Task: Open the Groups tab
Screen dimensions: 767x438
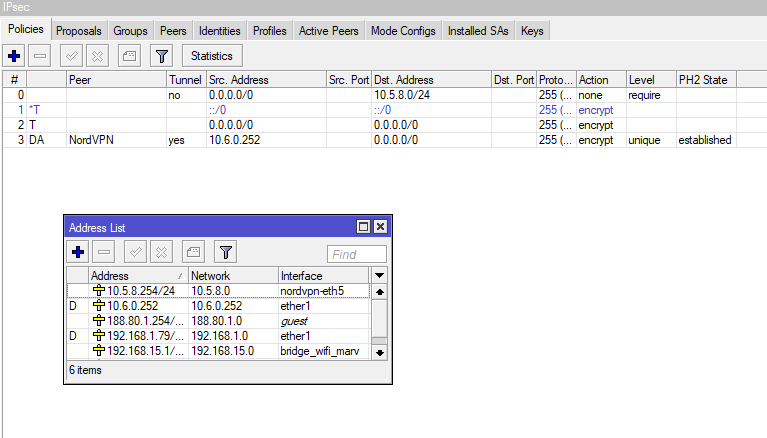Action: [130, 31]
